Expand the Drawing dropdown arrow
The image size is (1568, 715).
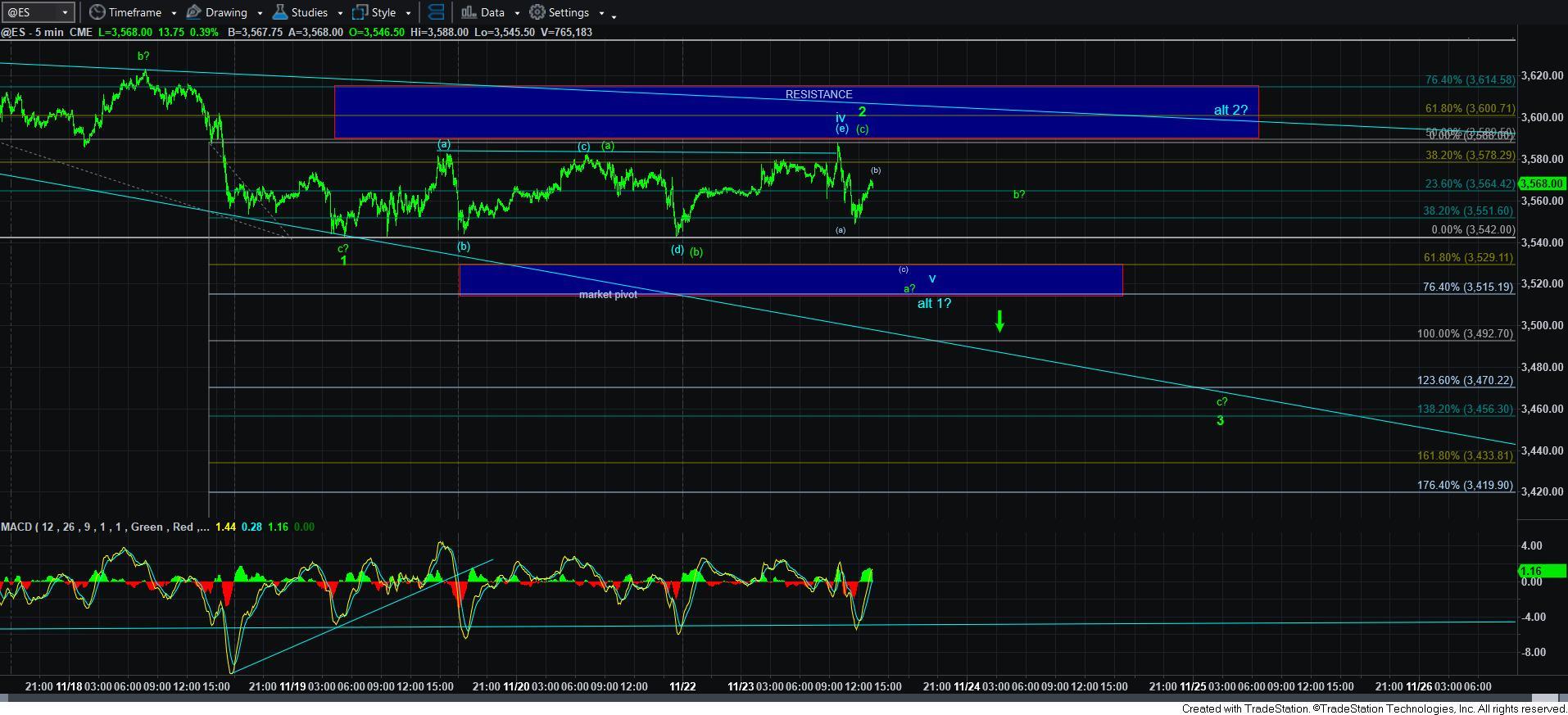(x=260, y=13)
